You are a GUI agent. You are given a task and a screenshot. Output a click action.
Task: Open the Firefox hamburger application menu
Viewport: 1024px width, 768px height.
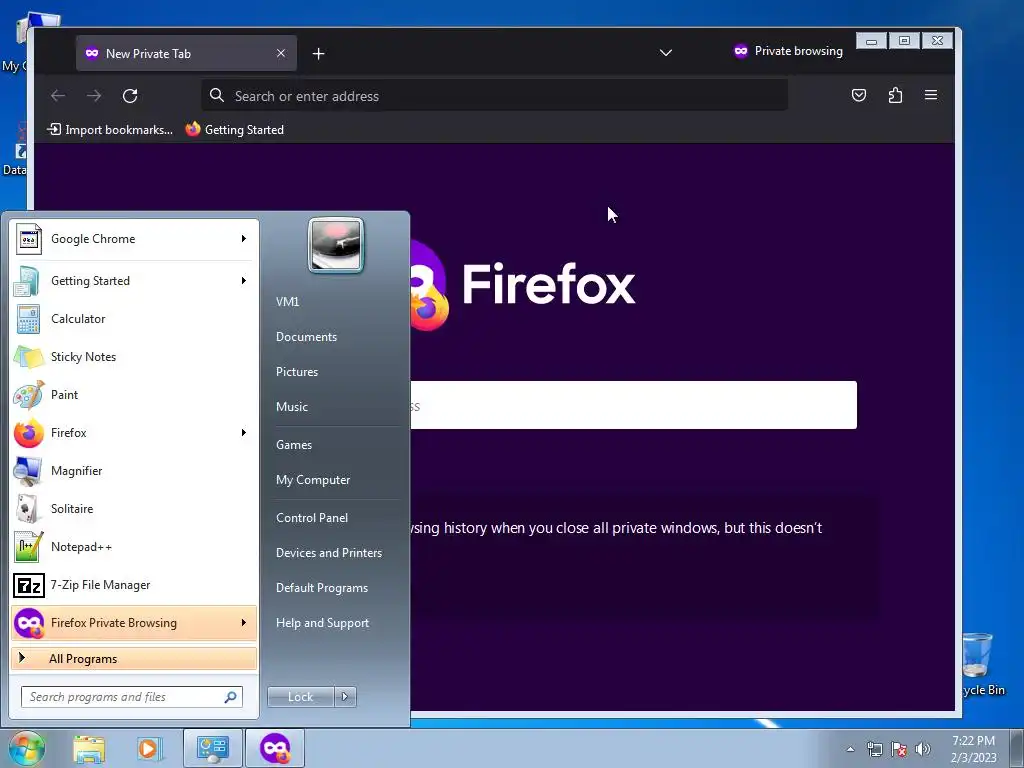click(931, 95)
